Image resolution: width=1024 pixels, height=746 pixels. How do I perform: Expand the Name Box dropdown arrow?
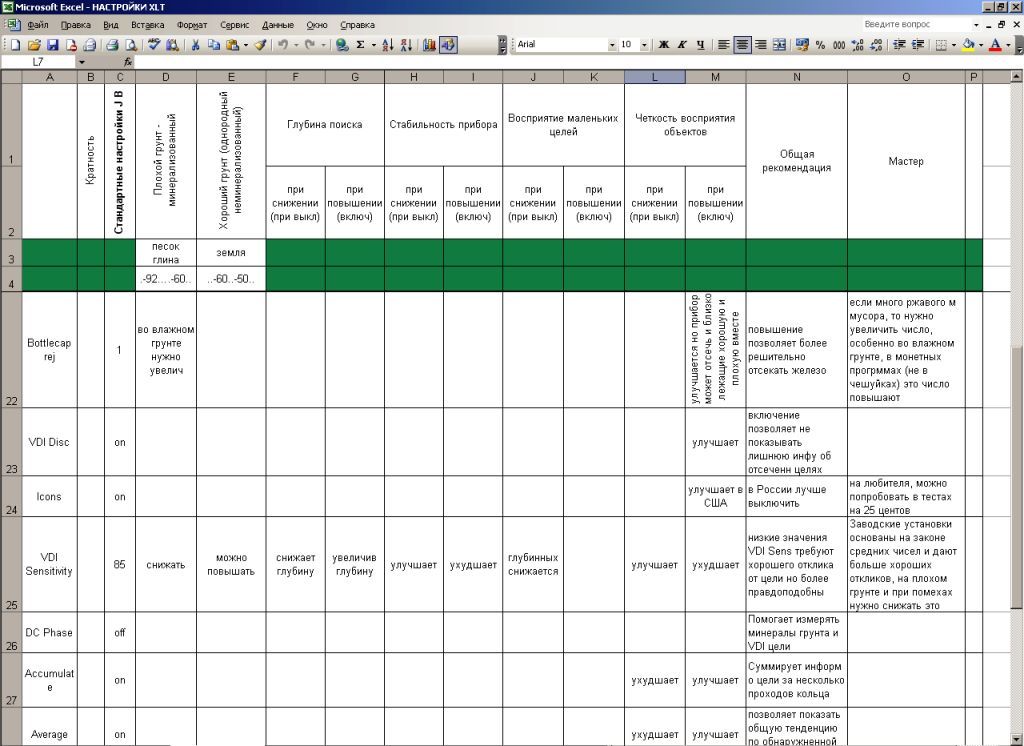[x=81, y=62]
